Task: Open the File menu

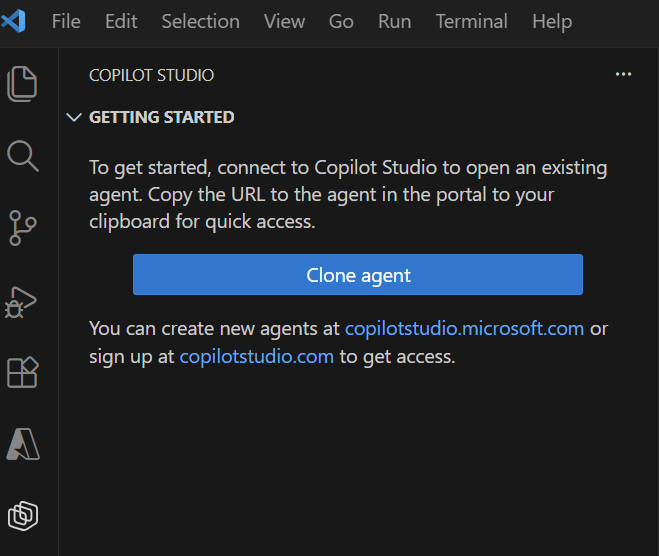Action: 66,21
